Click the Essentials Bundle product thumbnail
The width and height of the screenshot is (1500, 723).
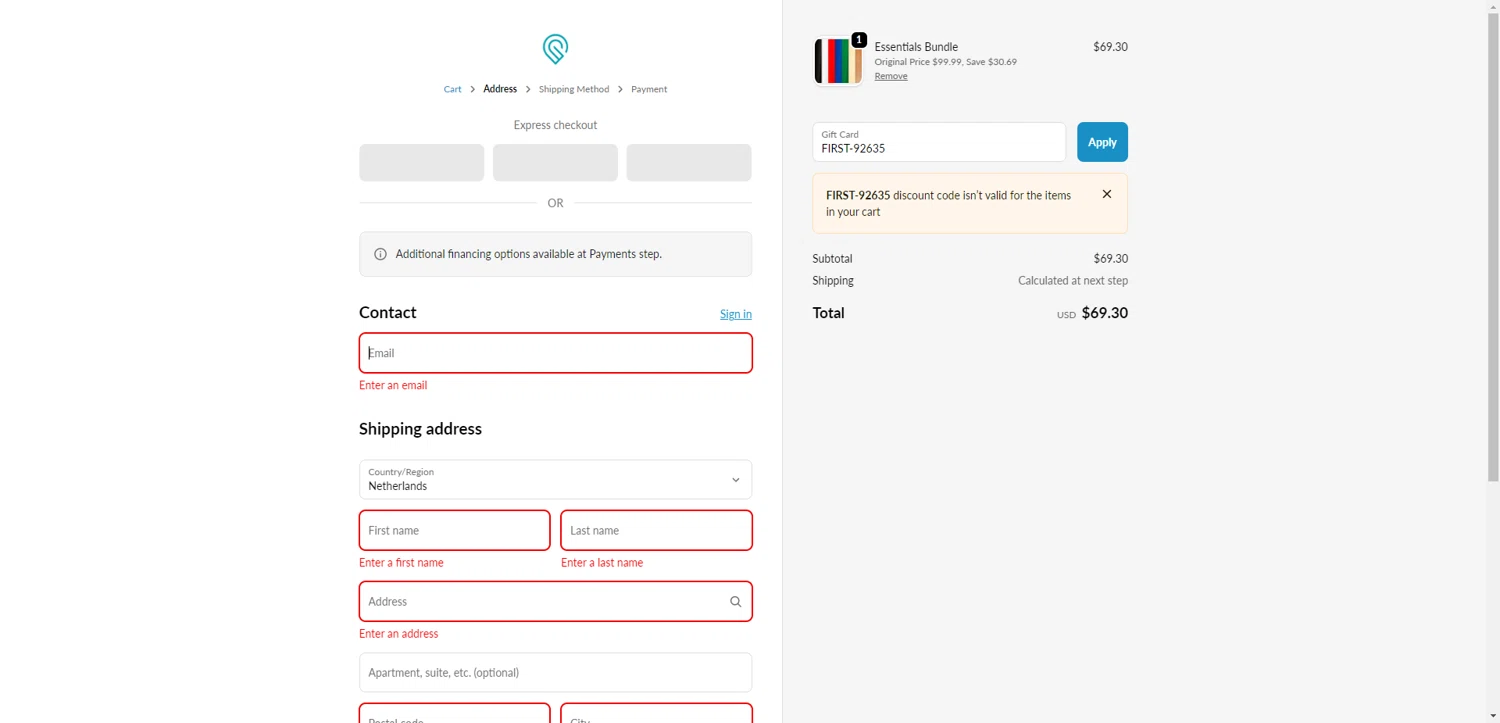click(x=837, y=62)
